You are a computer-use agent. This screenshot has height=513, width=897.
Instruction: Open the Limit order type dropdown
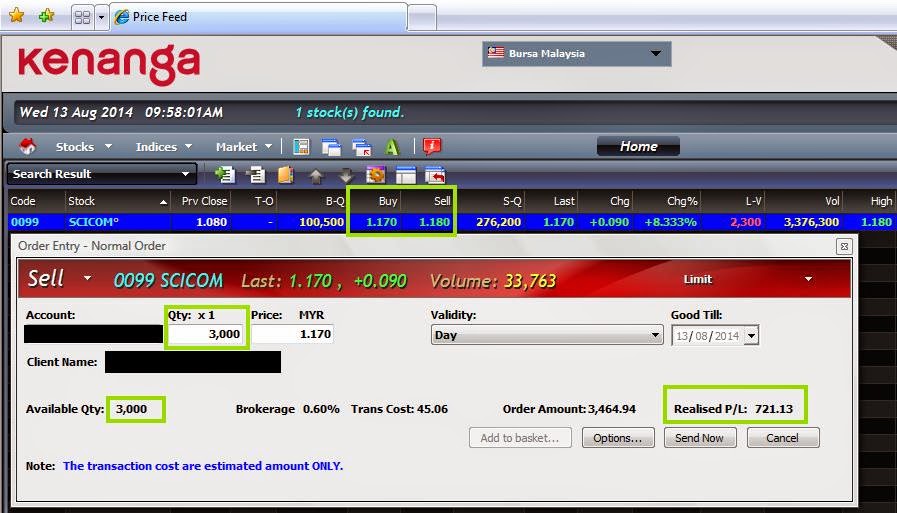coord(808,279)
